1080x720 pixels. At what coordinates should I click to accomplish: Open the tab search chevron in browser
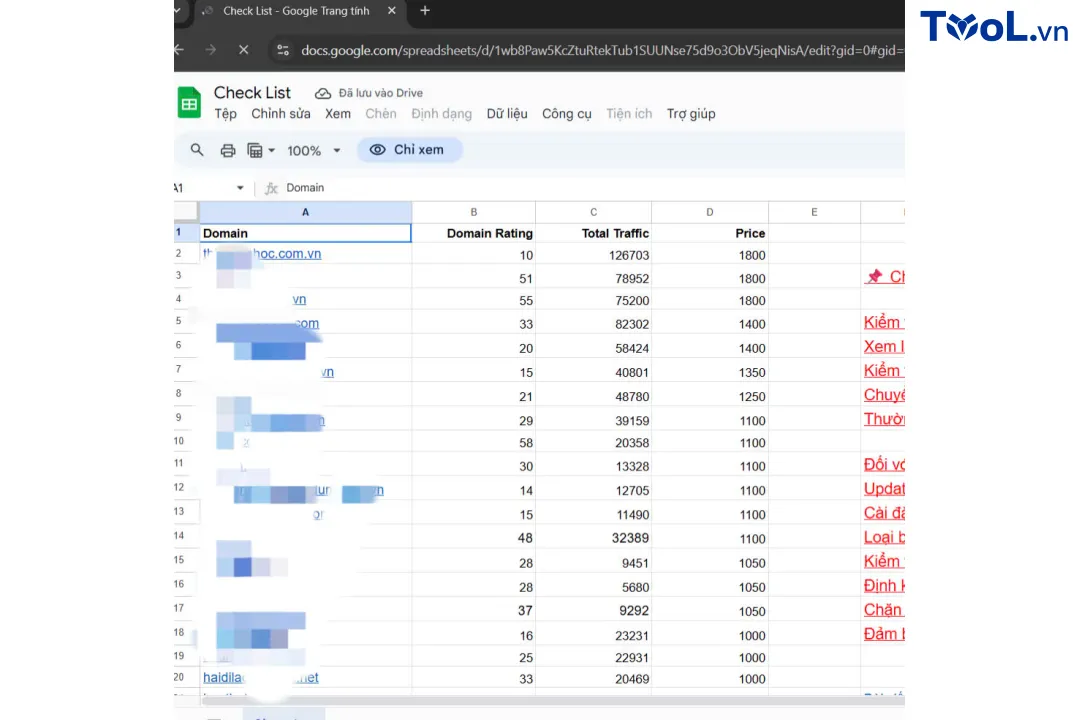click(177, 11)
